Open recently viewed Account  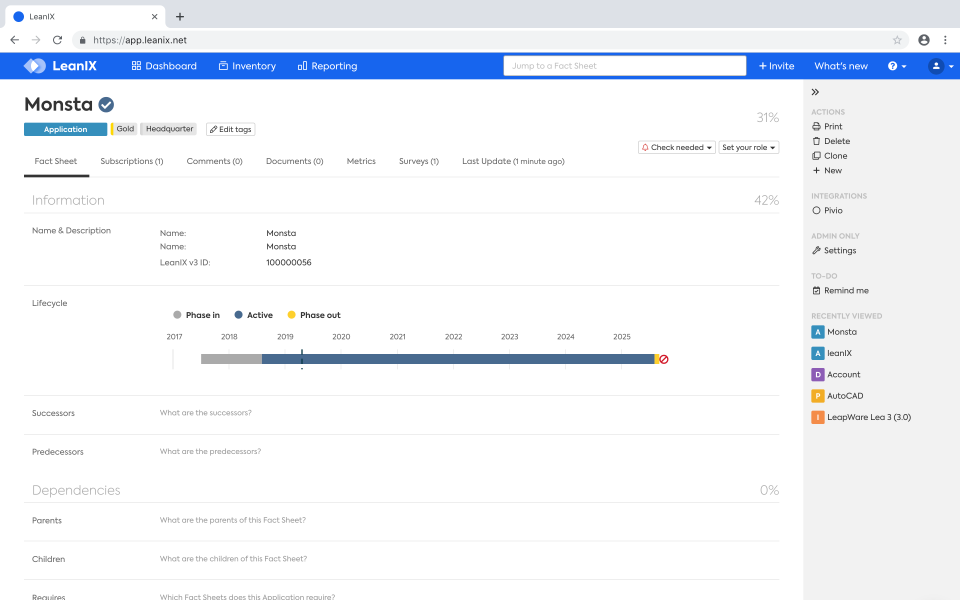coord(836,375)
